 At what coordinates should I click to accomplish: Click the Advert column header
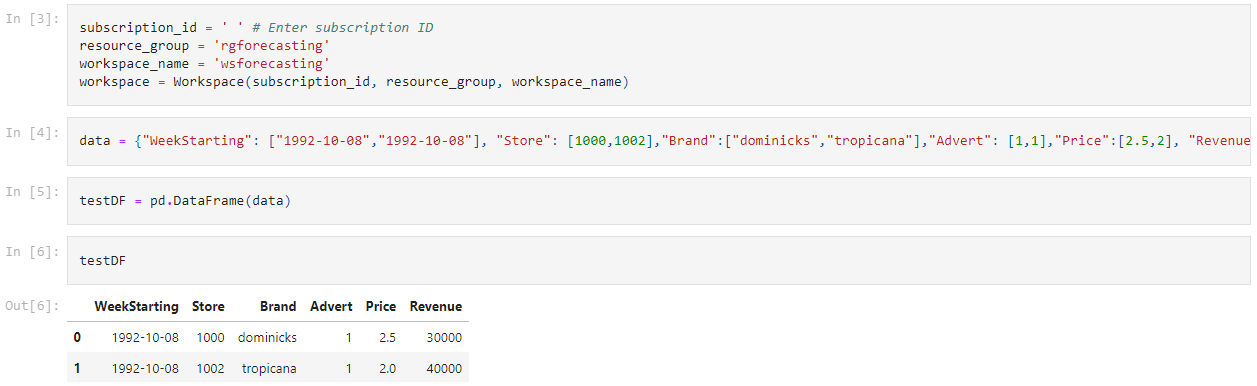point(331,307)
